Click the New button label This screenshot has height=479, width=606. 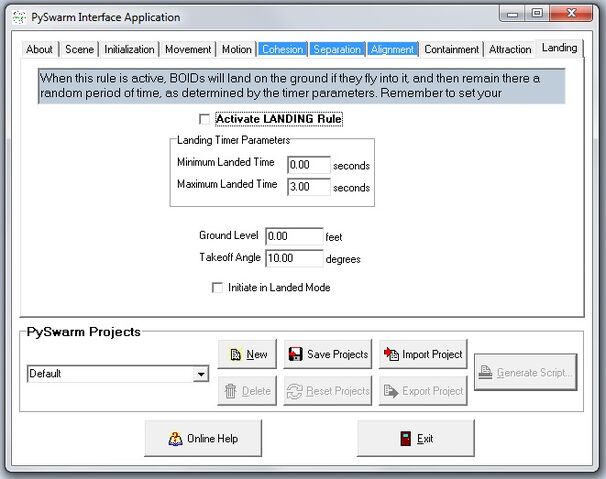257,354
